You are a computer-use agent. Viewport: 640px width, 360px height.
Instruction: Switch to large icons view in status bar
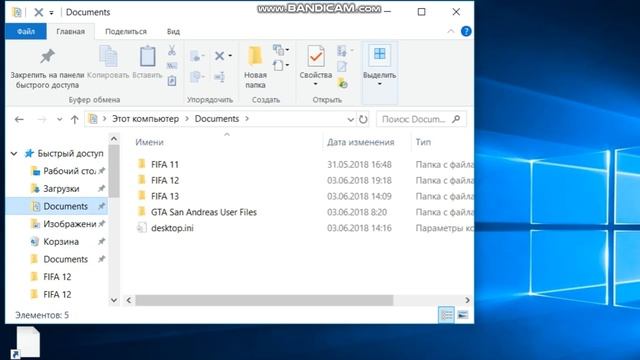coord(463,315)
